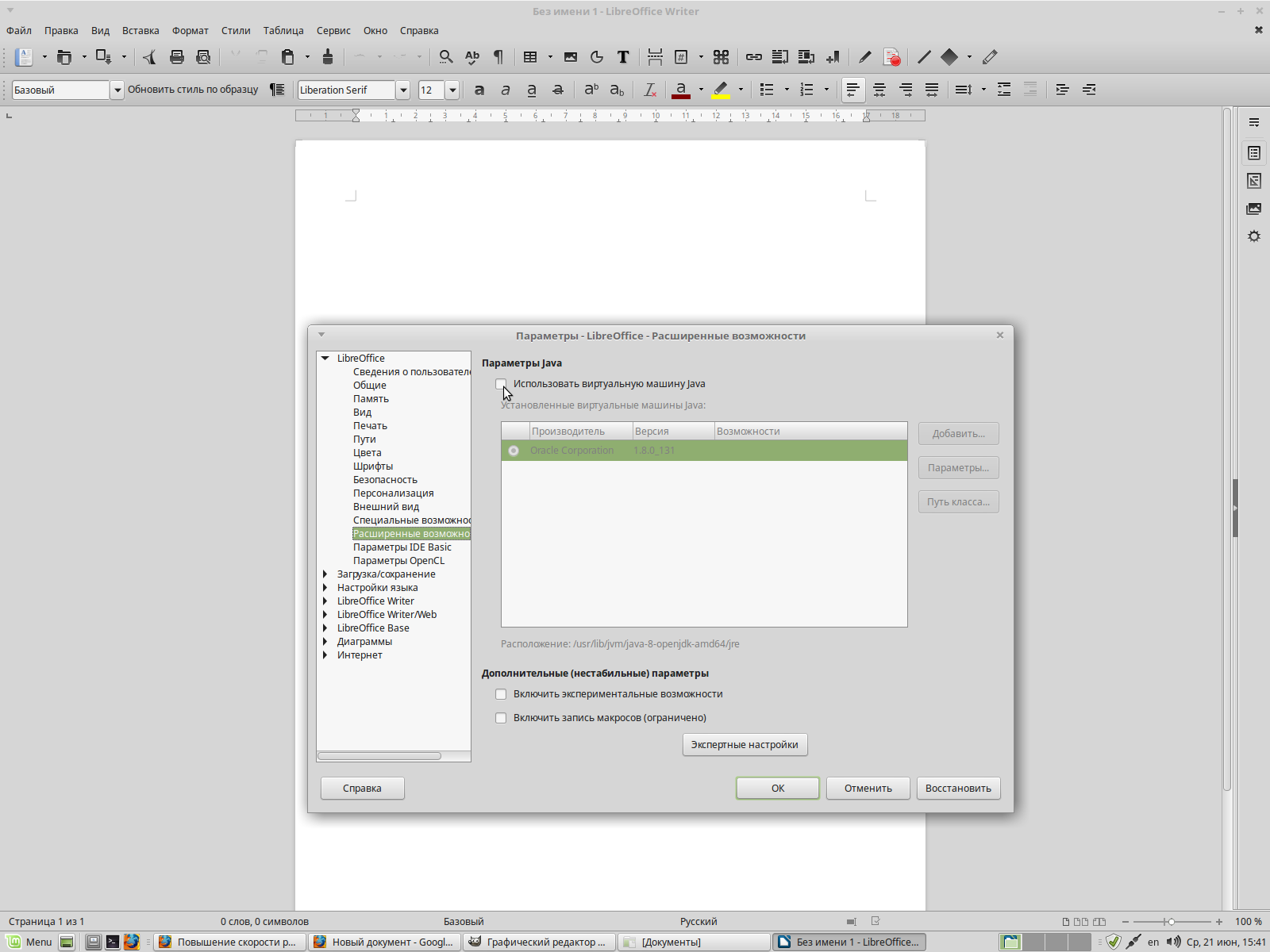The width and height of the screenshot is (1270, 952).
Task: Open the sidebar Gallery icon
Action: pyautogui.click(x=1254, y=209)
